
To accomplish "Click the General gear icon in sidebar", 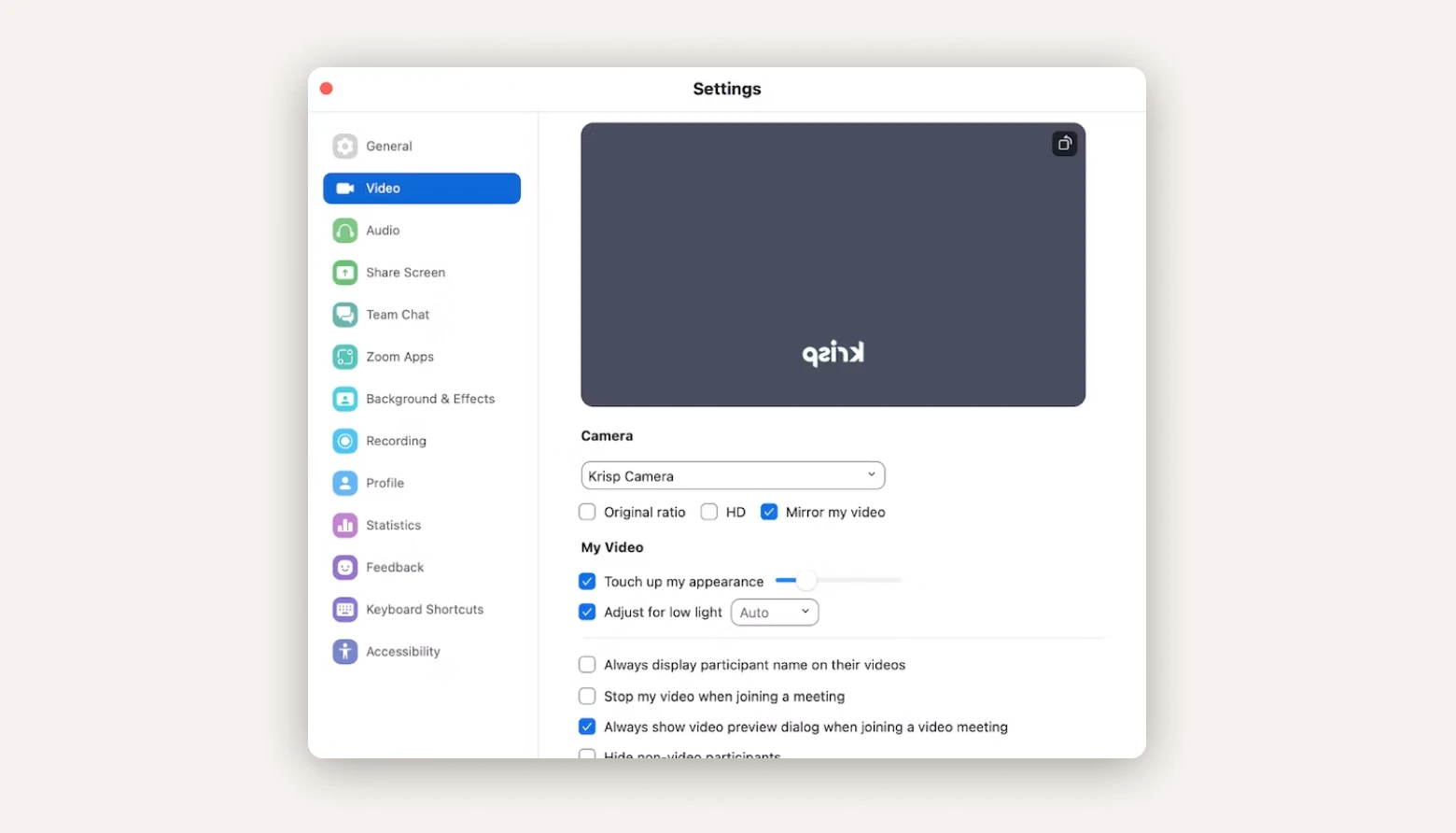I will (344, 147).
